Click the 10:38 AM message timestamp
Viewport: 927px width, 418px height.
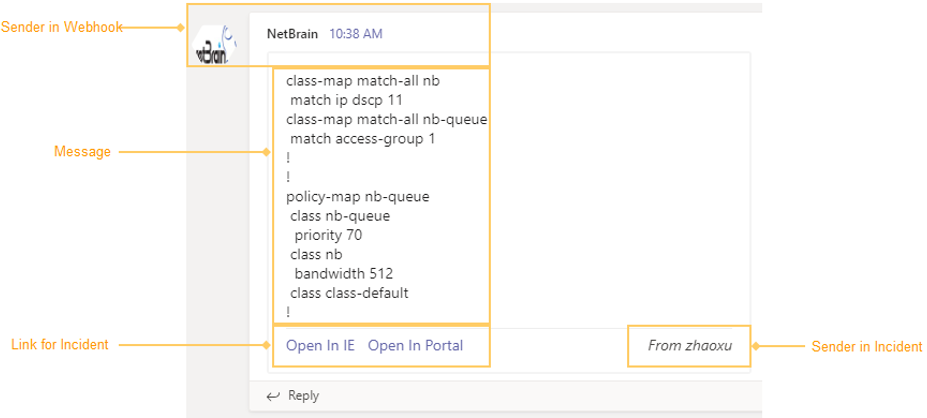[356, 33]
